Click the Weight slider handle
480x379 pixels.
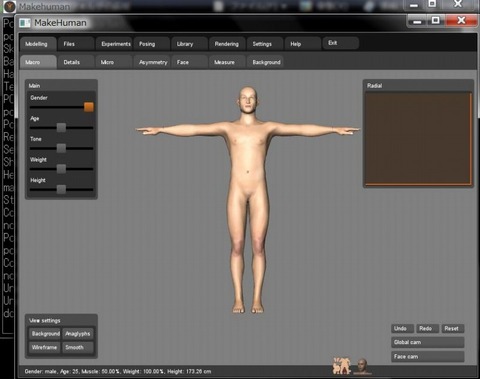pos(61,169)
